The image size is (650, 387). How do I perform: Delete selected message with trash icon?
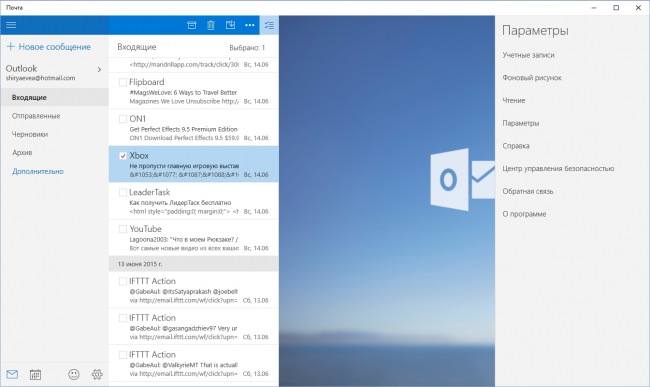(211, 25)
